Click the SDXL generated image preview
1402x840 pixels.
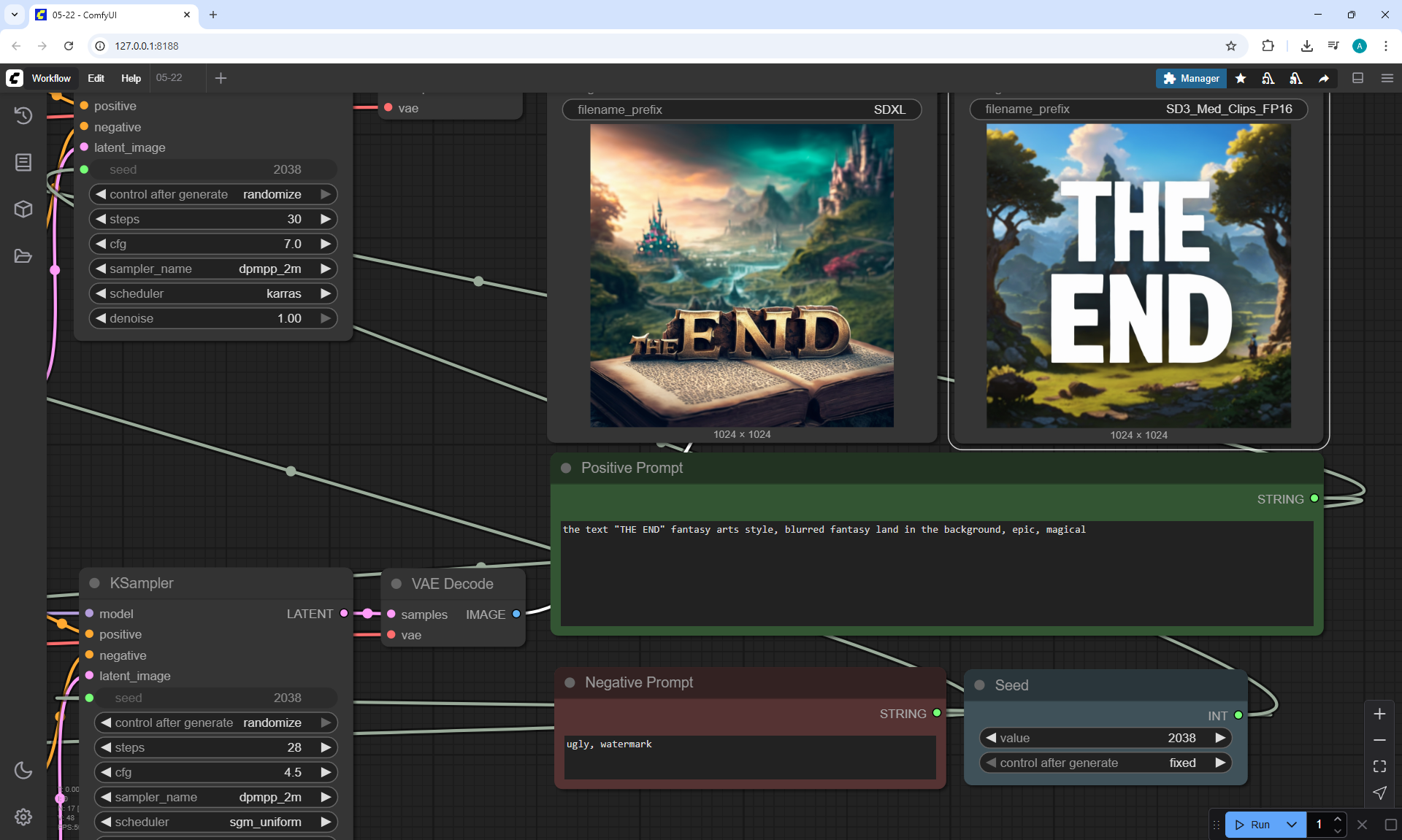pyautogui.click(x=741, y=275)
